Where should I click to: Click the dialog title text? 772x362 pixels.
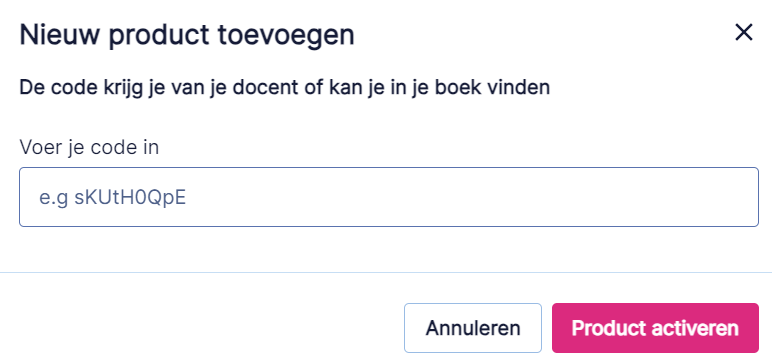tap(187, 36)
